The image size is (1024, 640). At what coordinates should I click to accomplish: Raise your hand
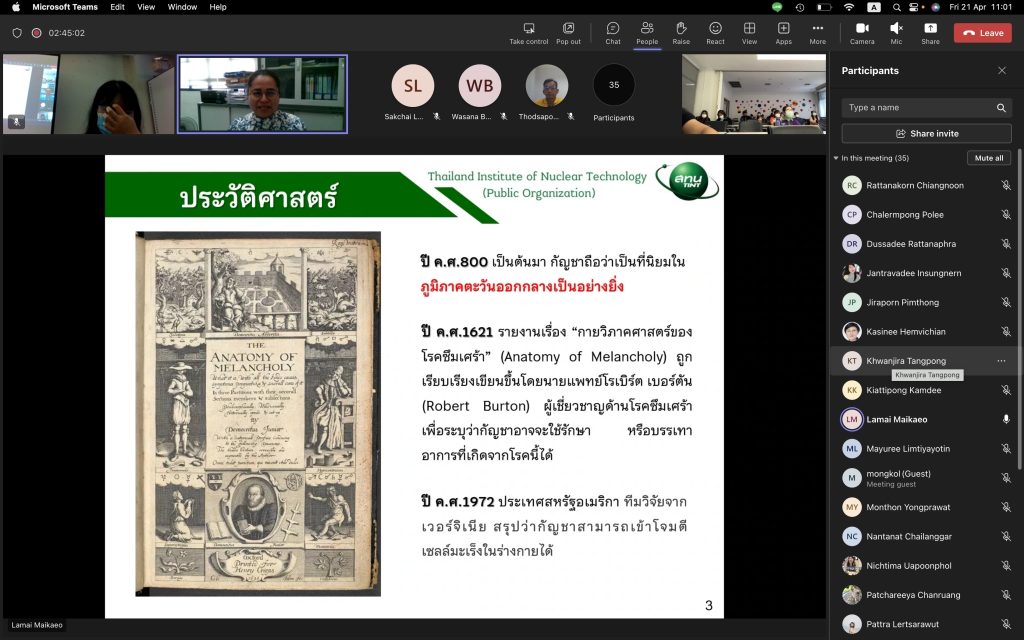click(x=681, y=33)
